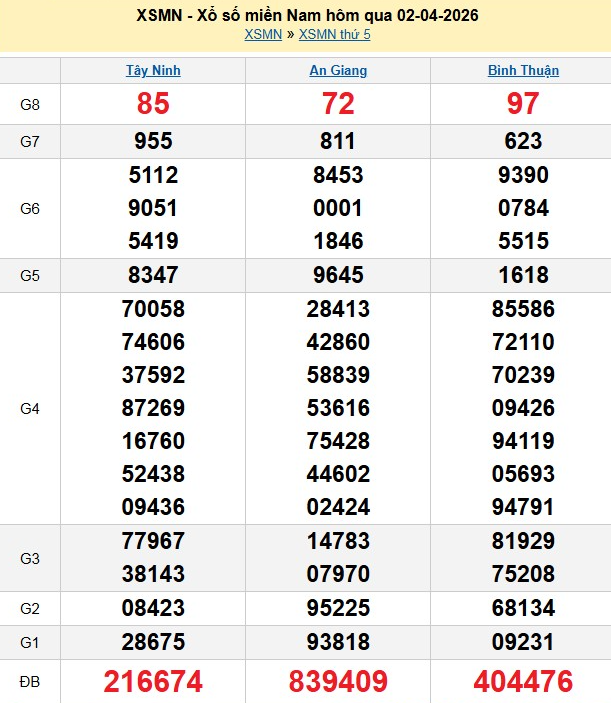Open the Bình Thuận province link
This screenshot has height=703, width=611.
pyautogui.click(x=523, y=71)
